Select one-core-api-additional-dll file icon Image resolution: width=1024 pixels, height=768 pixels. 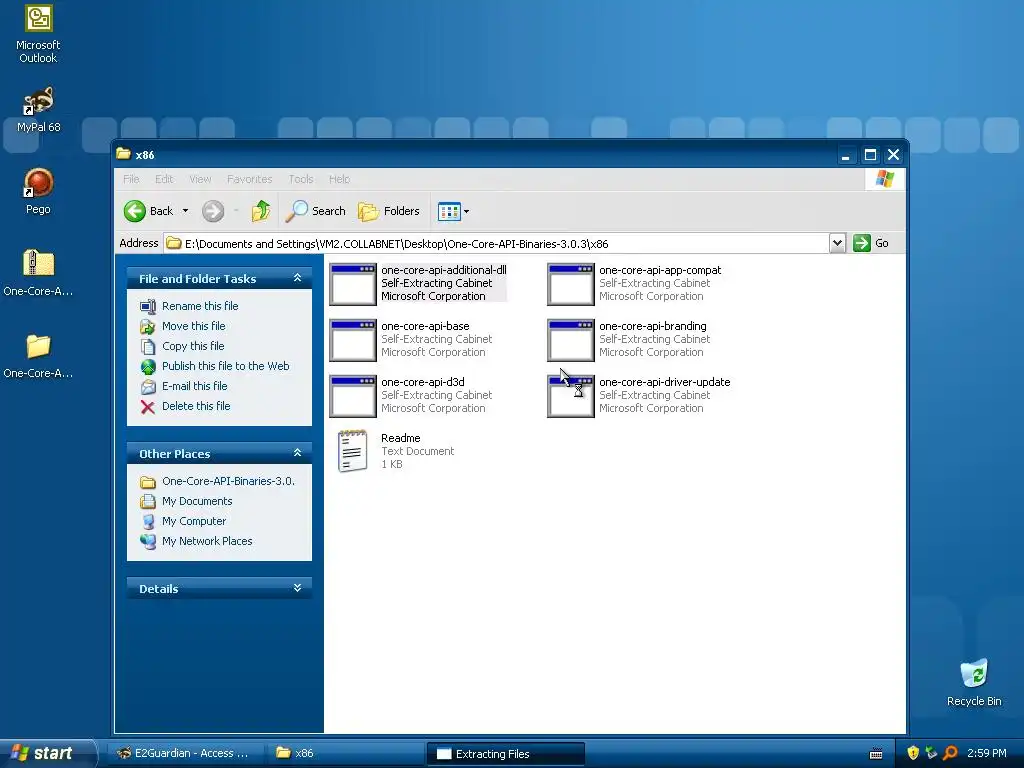pos(353,284)
